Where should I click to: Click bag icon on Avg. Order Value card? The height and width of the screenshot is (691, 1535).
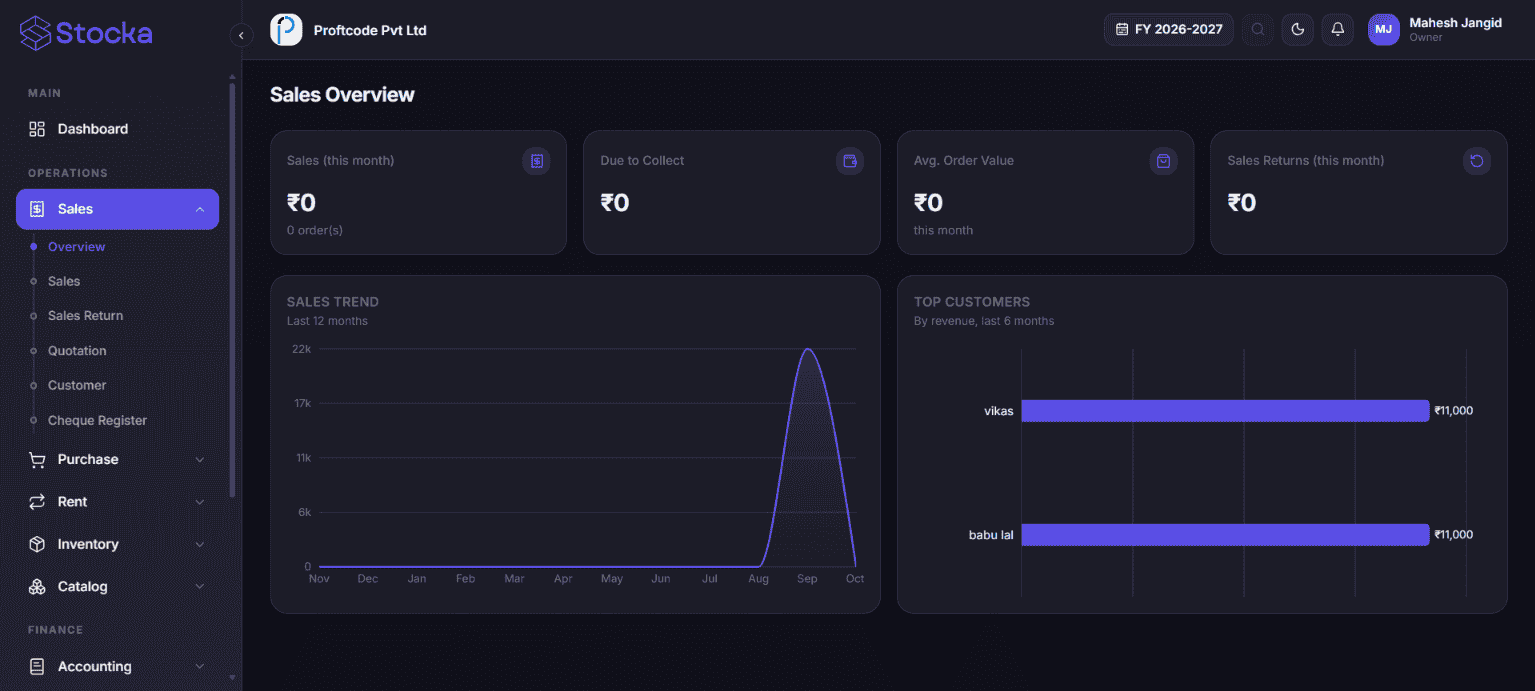(1163, 161)
